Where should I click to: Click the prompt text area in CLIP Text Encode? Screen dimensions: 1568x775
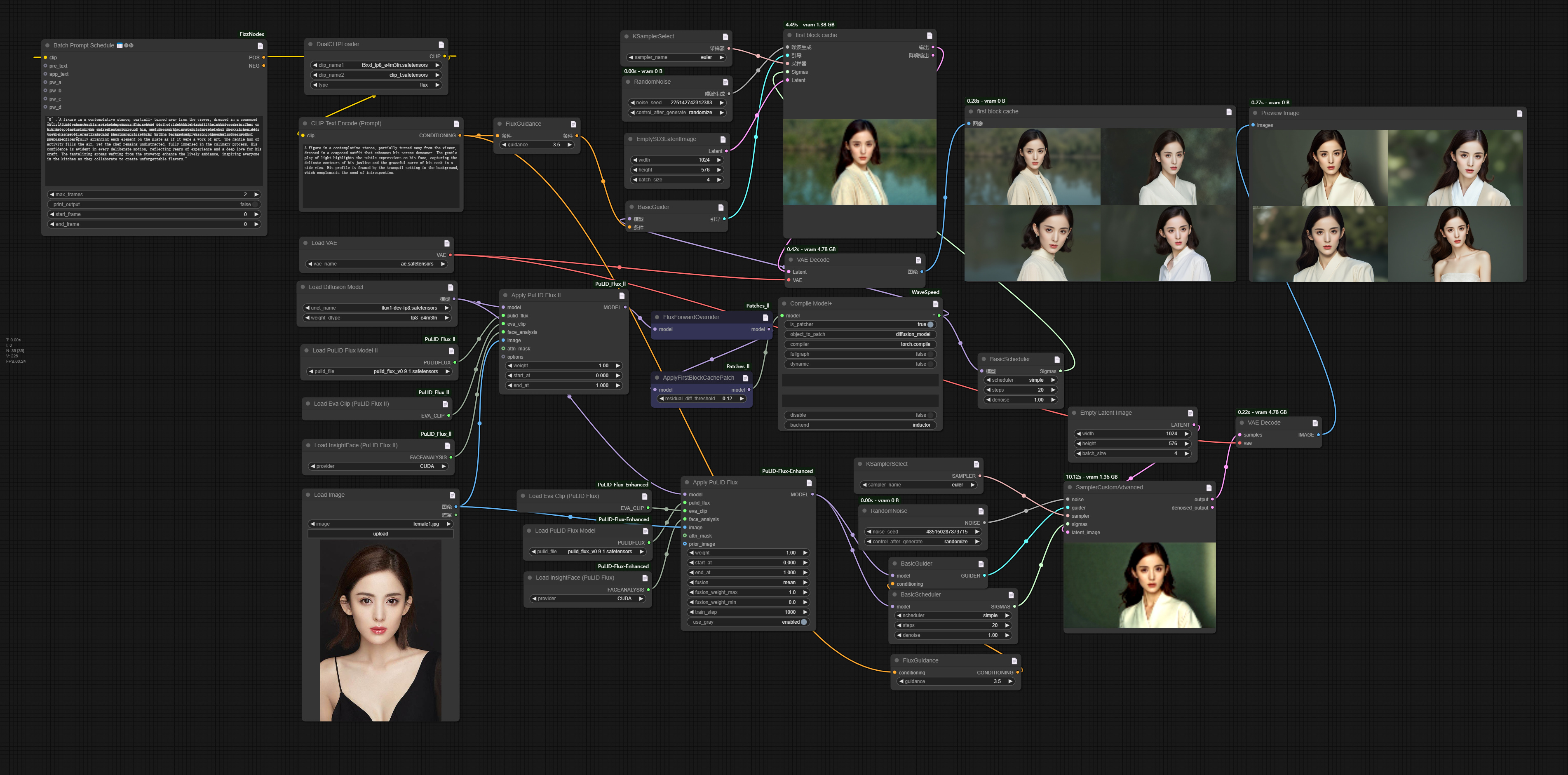pos(381,176)
